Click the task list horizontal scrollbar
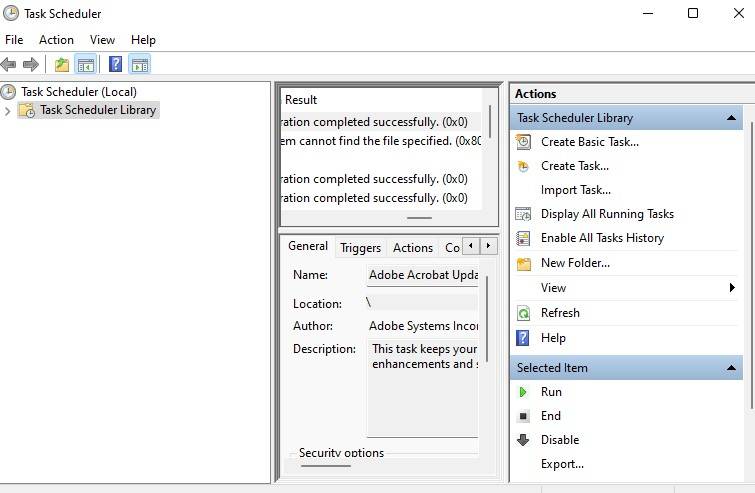Screen dimensions: 755x493 pos(419,218)
